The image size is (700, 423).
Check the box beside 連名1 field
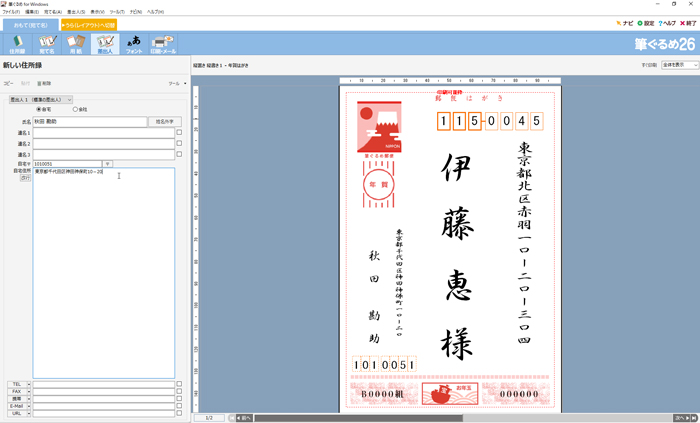pyautogui.click(x=179, y=132)
